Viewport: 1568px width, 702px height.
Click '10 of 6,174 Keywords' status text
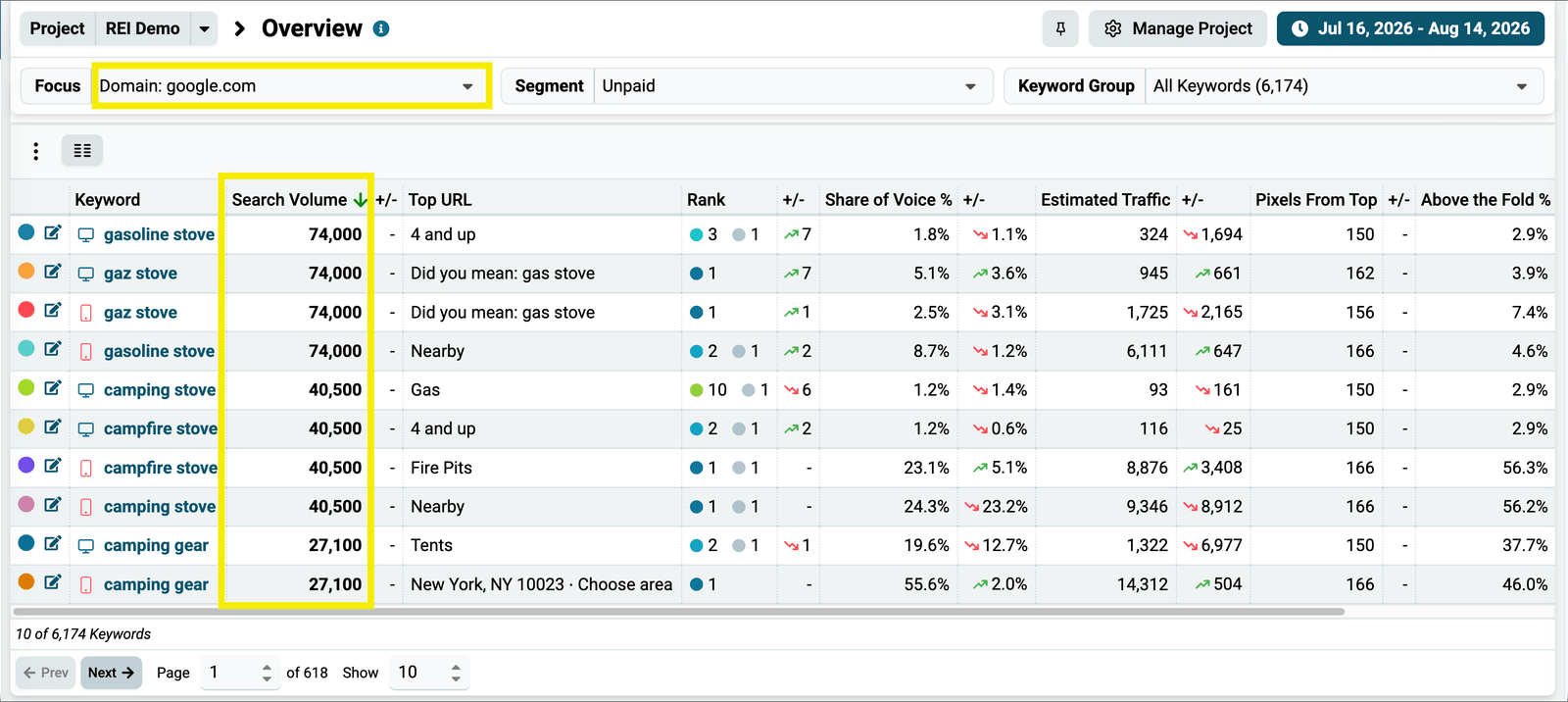point(83,634)
